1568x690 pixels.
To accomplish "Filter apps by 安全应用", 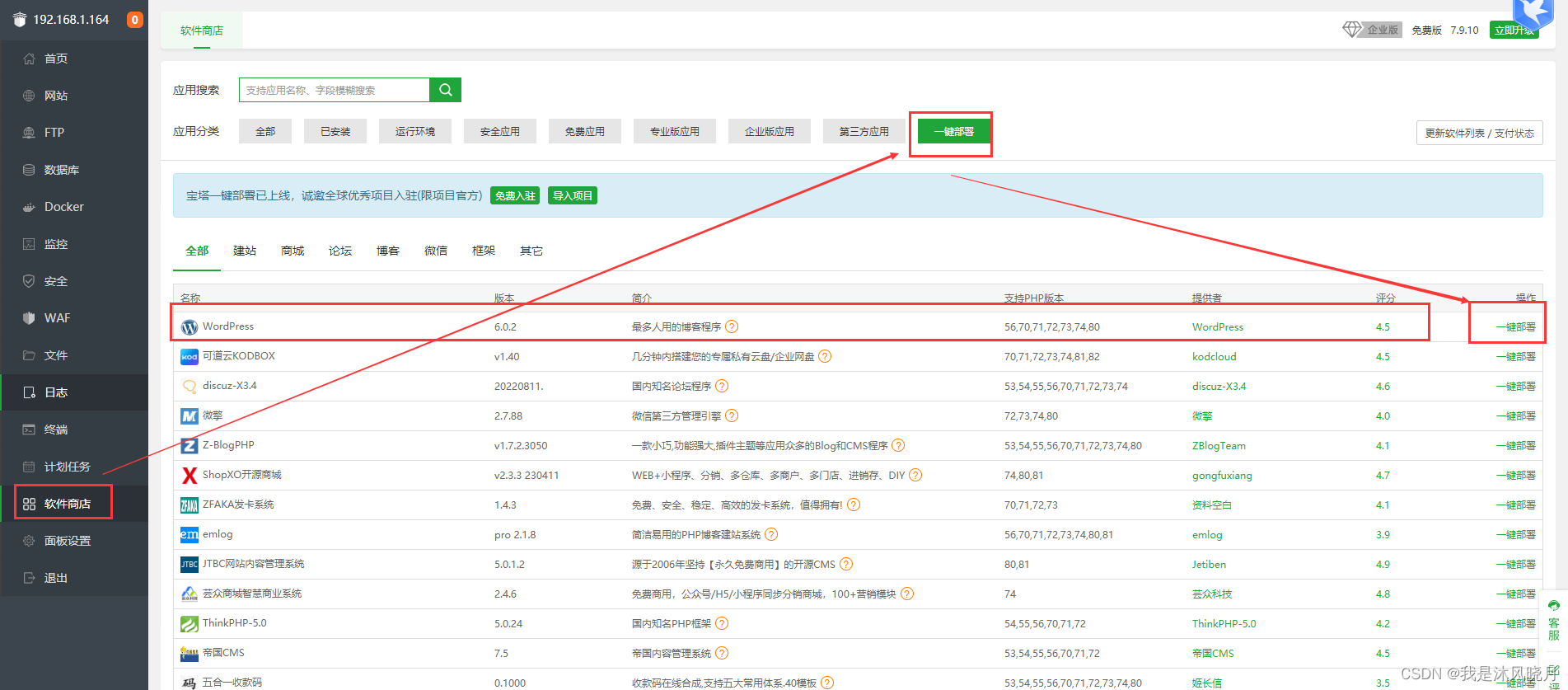I will point(500,131).
